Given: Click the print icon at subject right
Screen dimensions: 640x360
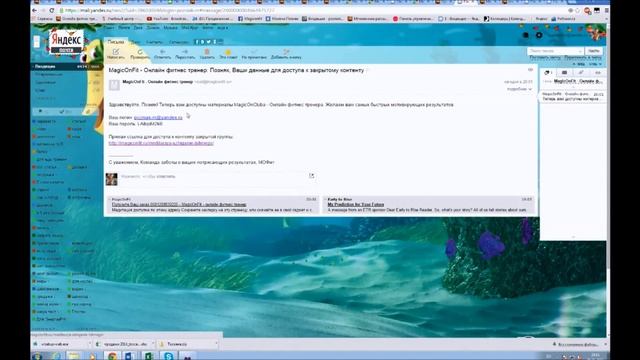Looking at the screenshot, I should [530, 70].
